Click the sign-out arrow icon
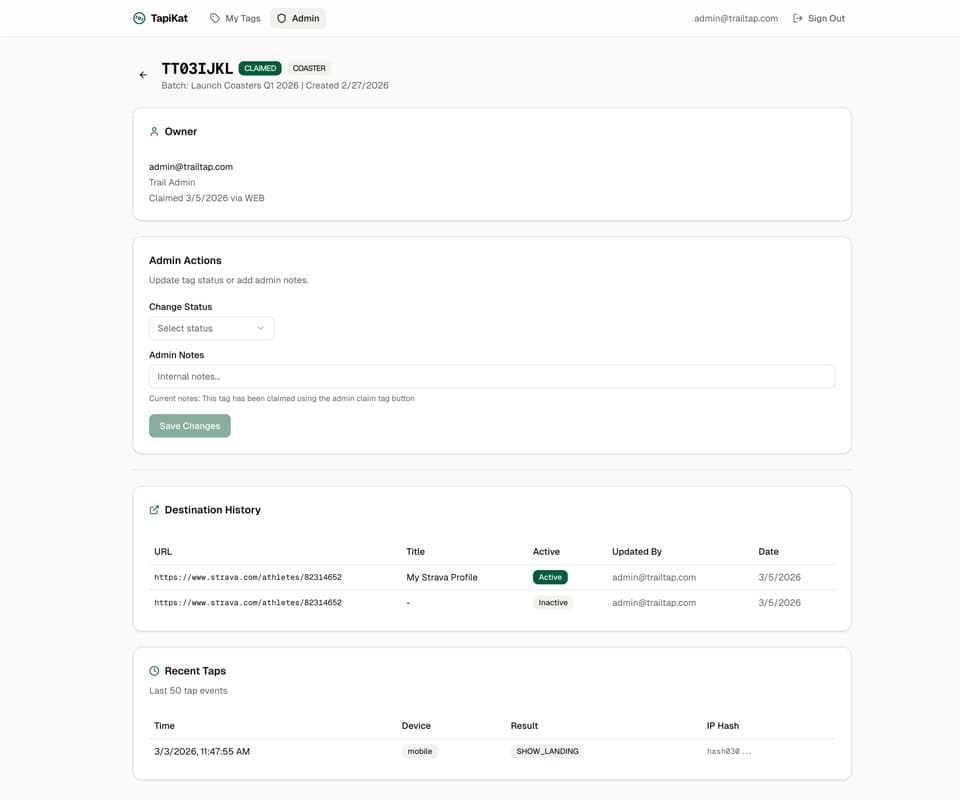 (798, 18)
